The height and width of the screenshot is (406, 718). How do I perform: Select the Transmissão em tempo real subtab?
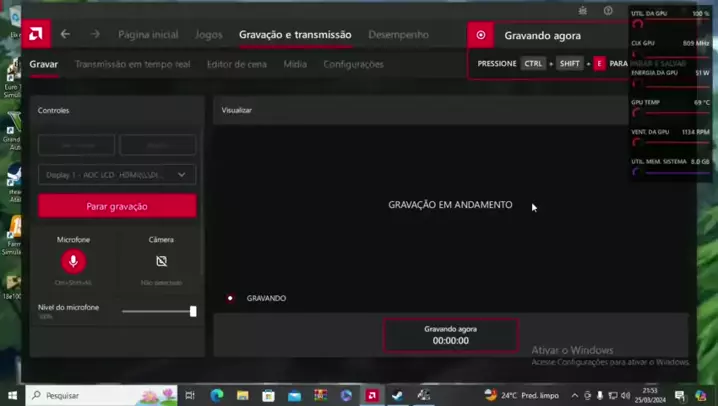[132, 64]
